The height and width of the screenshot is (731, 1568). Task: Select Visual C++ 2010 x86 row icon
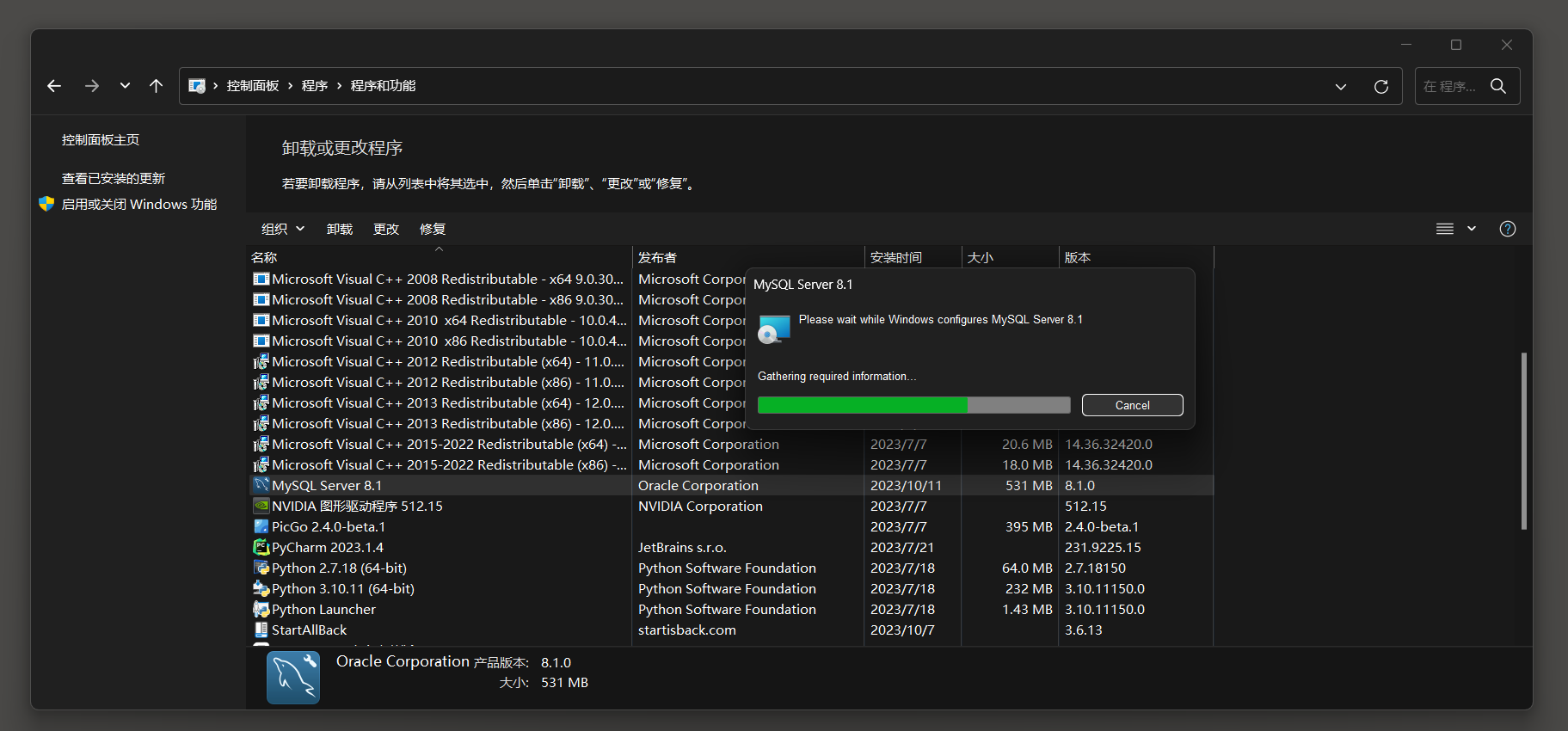tap(261, 341)
